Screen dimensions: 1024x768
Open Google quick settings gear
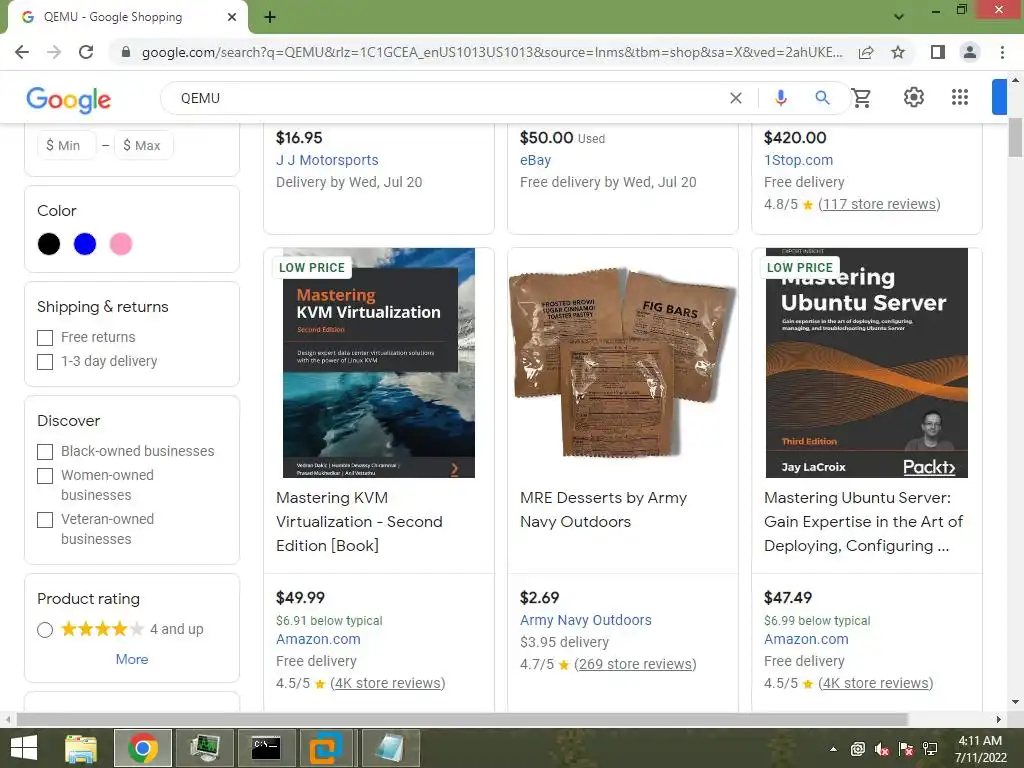[914, 97]
